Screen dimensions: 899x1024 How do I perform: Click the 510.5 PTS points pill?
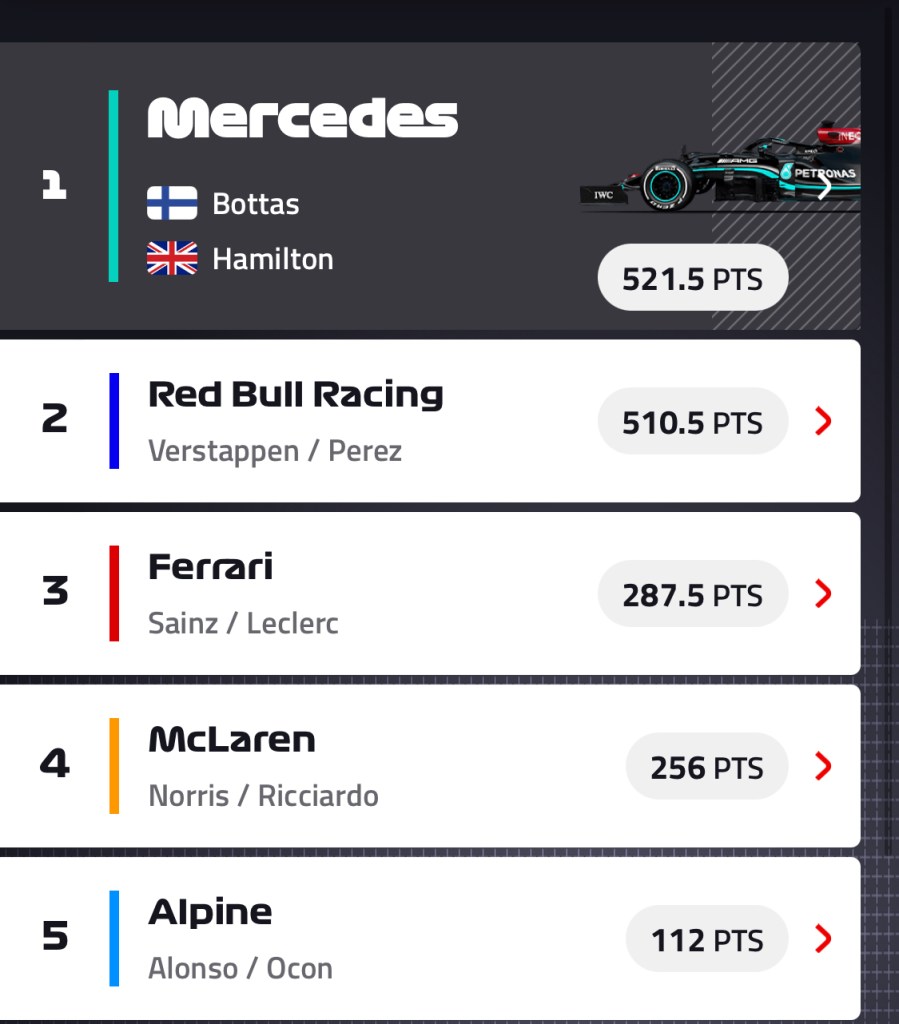click(692, 422)
